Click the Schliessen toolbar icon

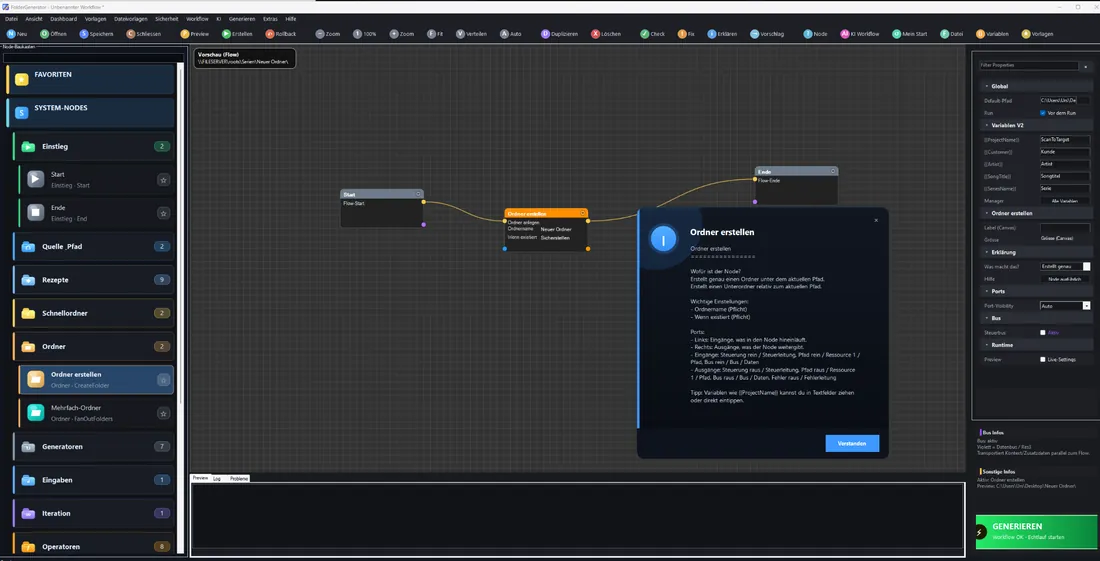(130, 34)
